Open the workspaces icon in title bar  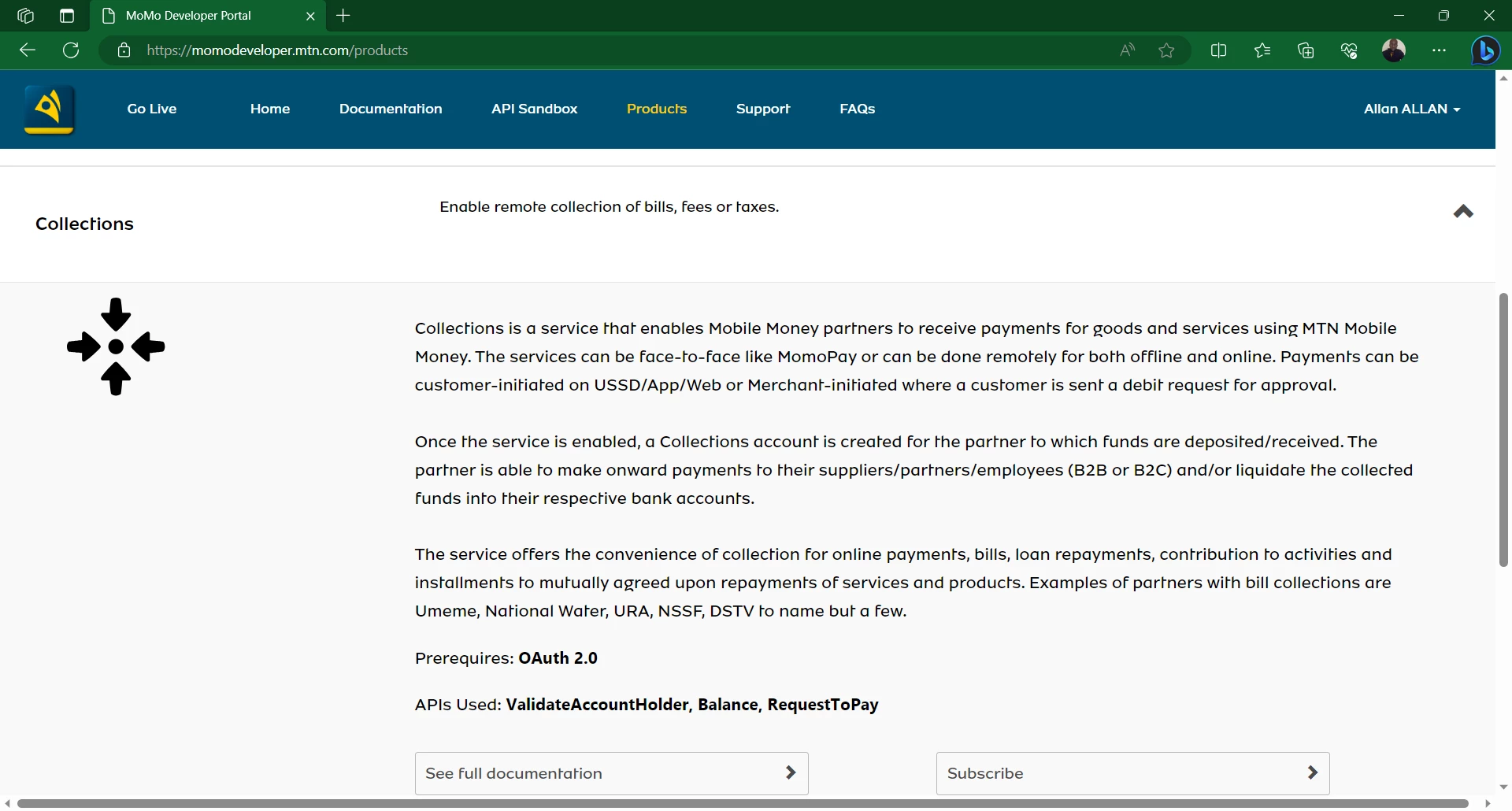tap(25, 16)
